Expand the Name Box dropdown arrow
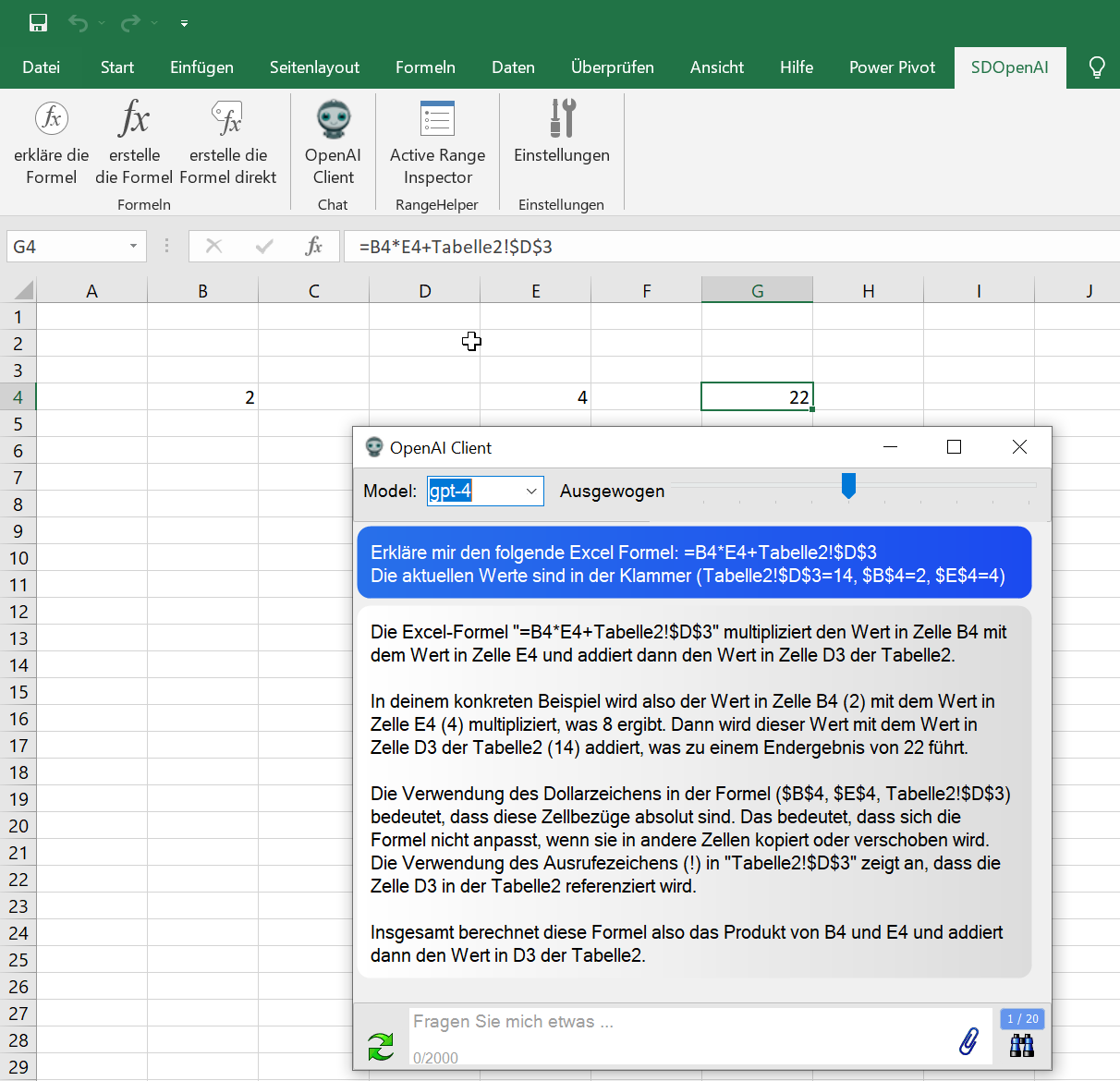Image resolution: width=1120 pixels, height=1081 pixels. coord(133,247)
